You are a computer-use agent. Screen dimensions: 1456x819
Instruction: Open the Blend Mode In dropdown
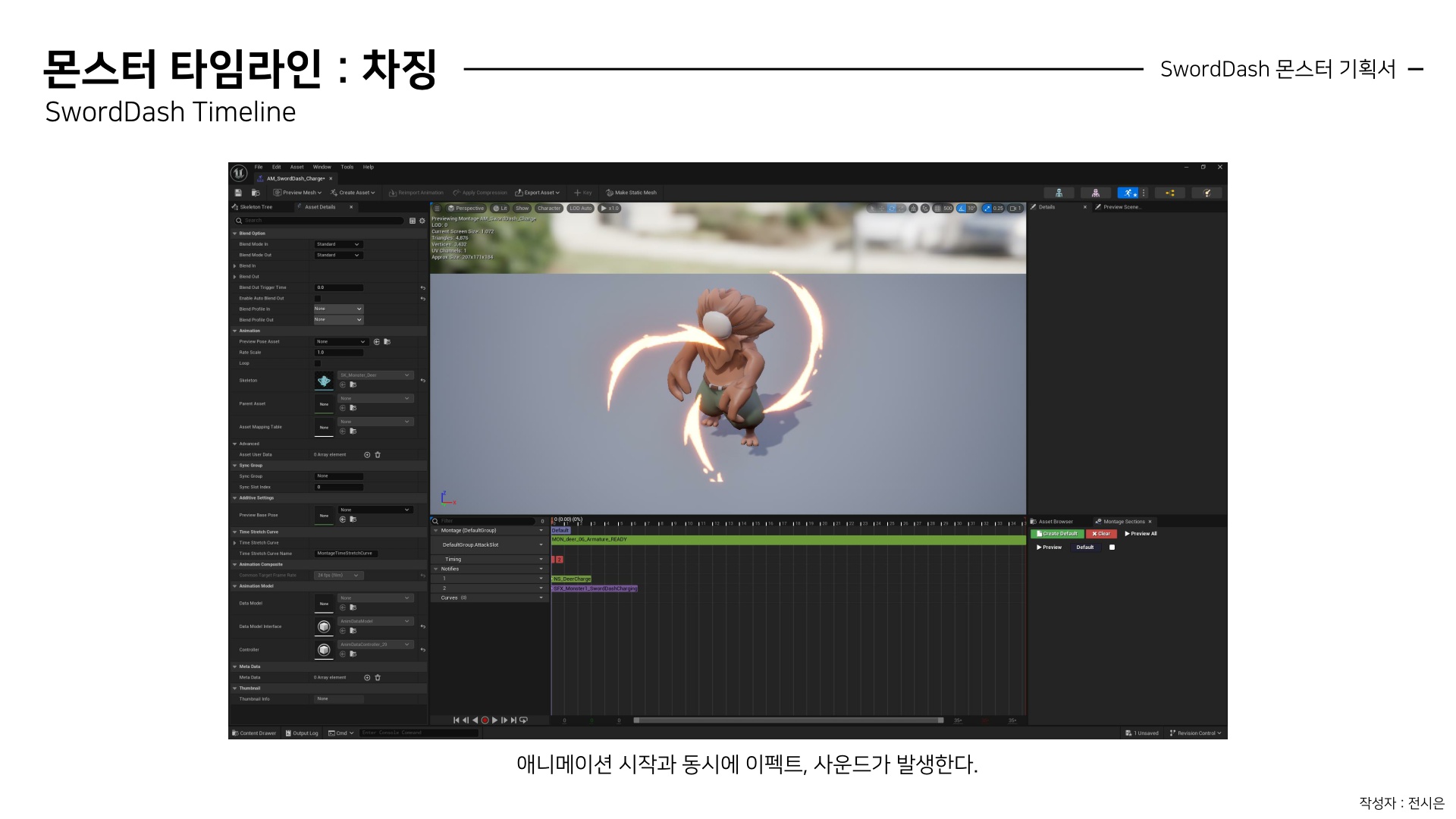tap(338, 244)
